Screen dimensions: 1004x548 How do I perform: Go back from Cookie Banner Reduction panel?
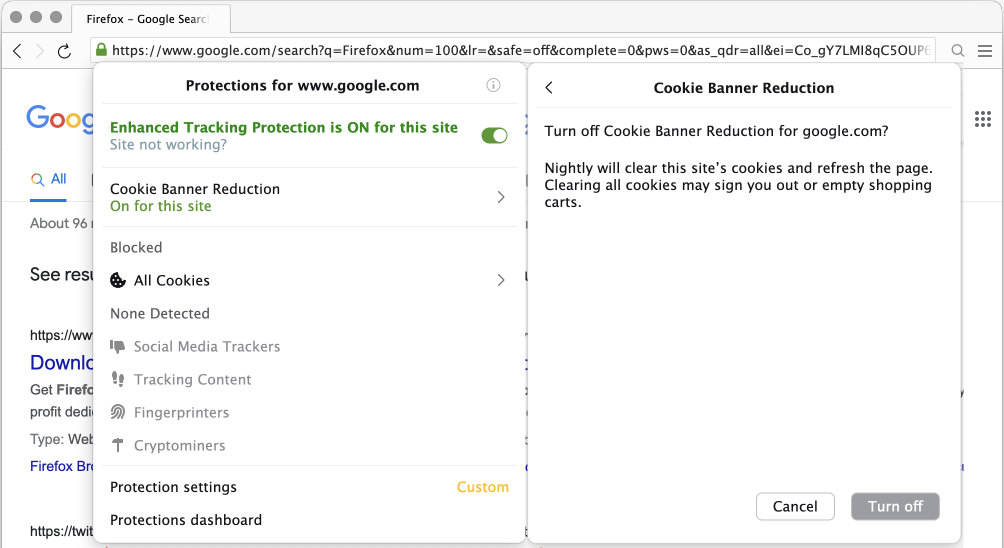tap(549, 88)
